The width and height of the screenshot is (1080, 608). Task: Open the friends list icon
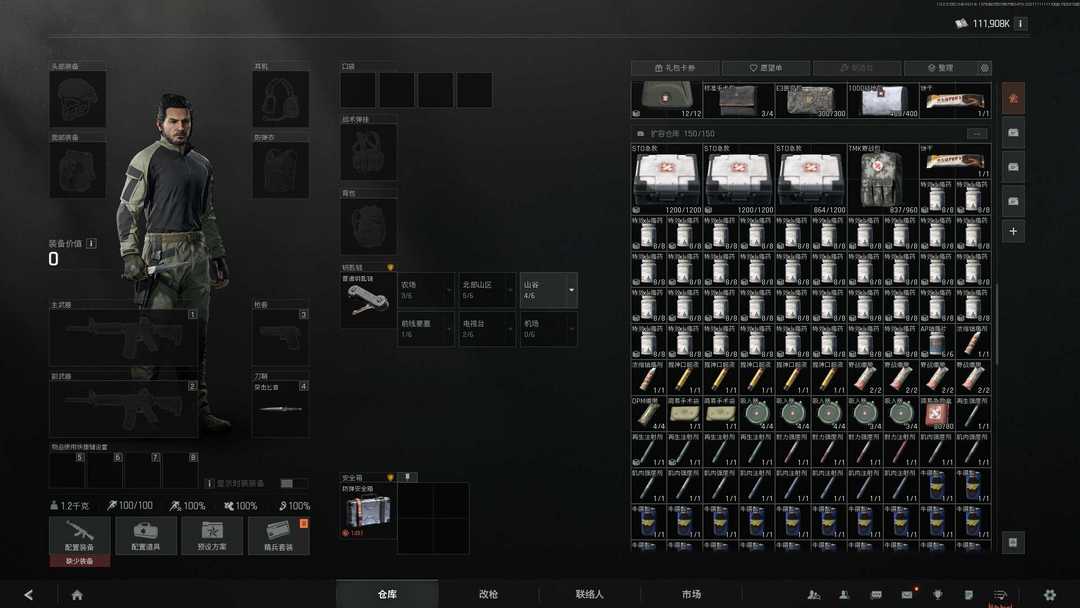click(814, 595)
